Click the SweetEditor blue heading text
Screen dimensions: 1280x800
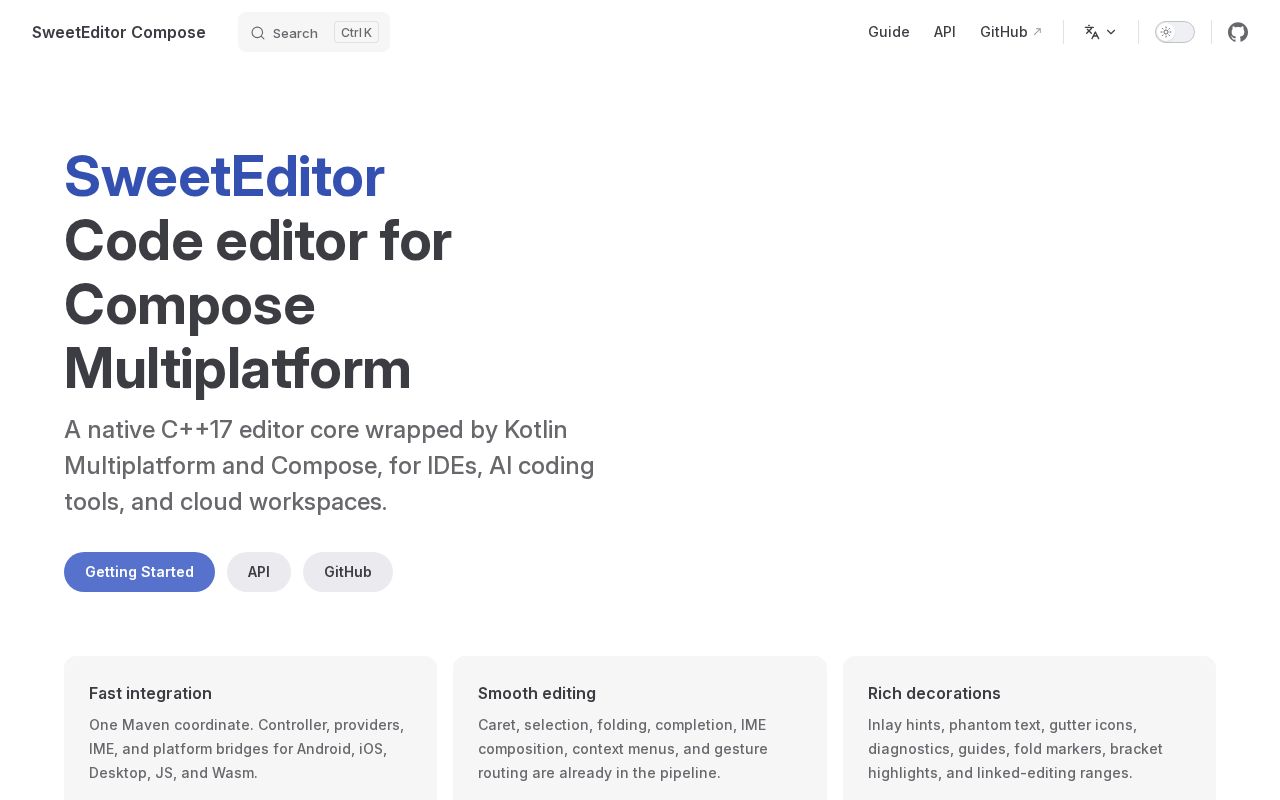point(224,176)
